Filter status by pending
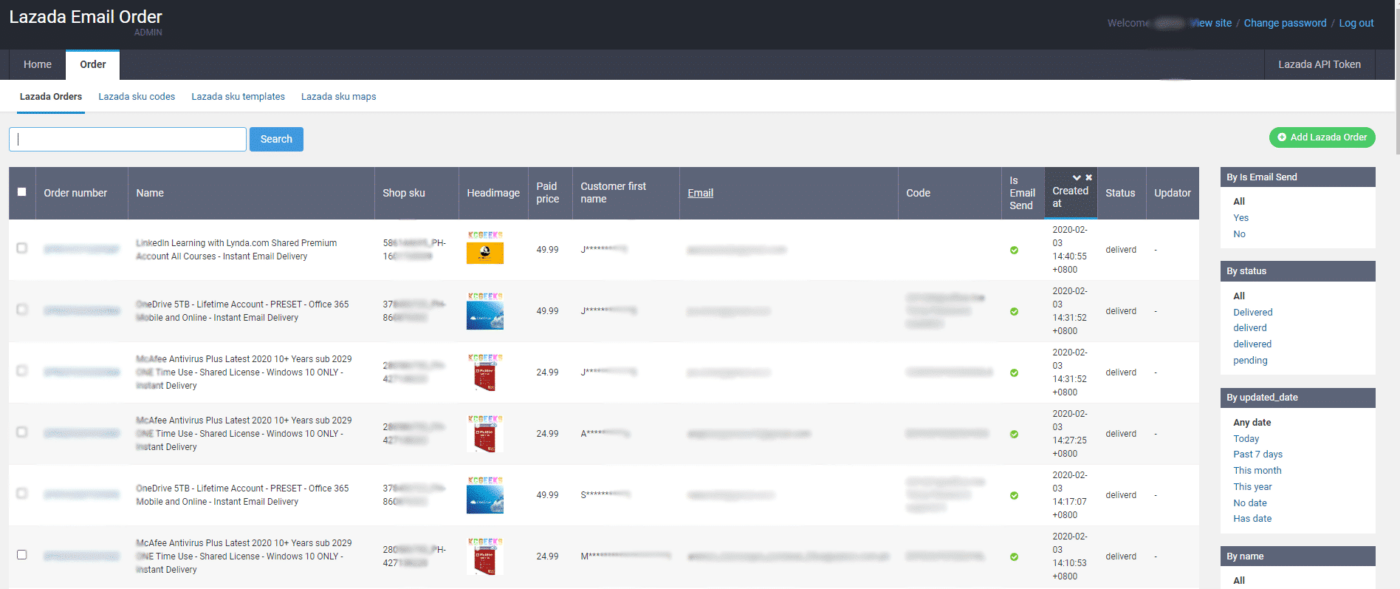 tap(1250, 360)
